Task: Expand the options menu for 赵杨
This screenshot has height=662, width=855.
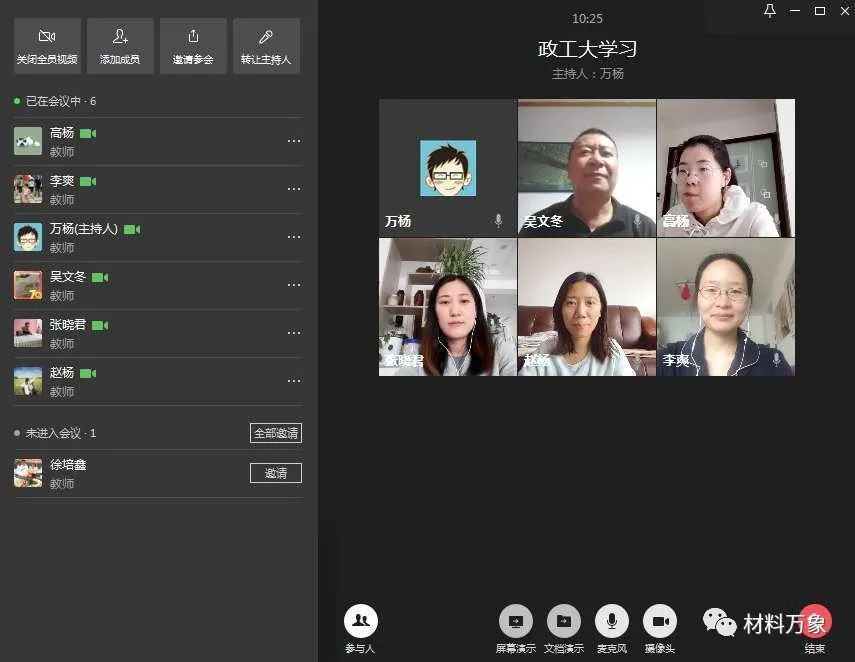Action: (x=293, y=381)
